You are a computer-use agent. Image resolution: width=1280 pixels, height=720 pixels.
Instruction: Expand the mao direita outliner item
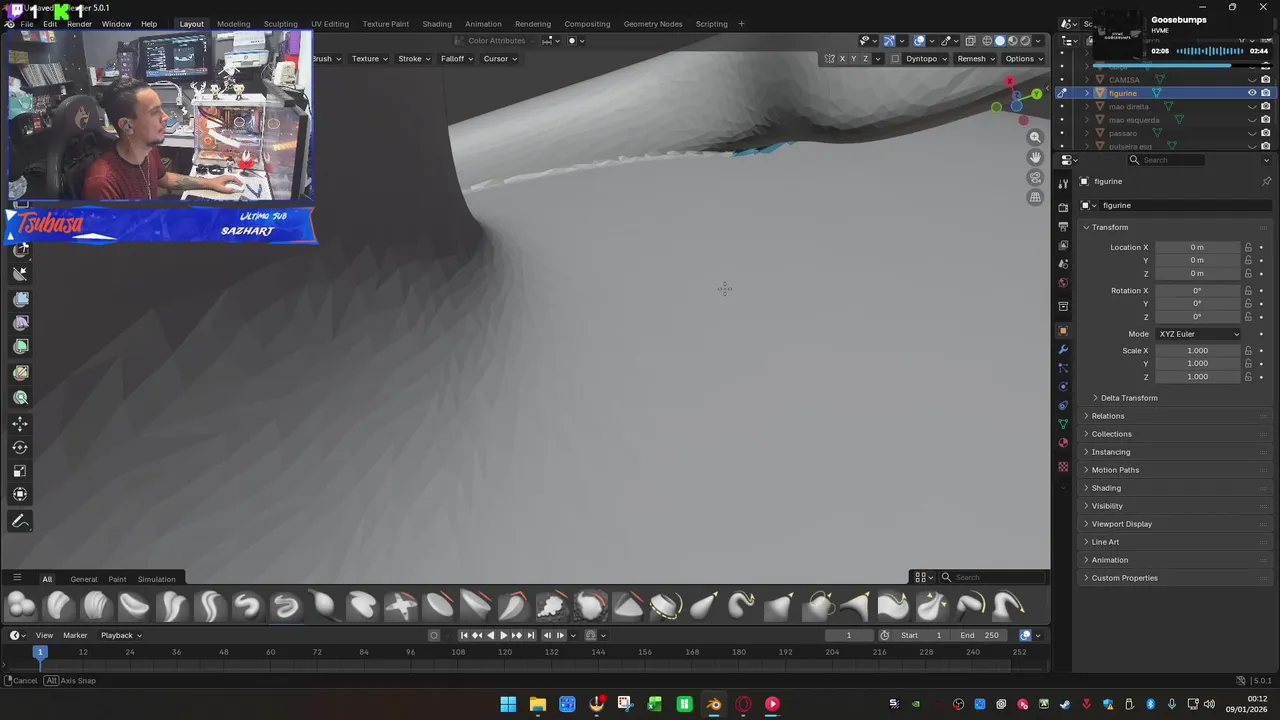[1087, 107]
